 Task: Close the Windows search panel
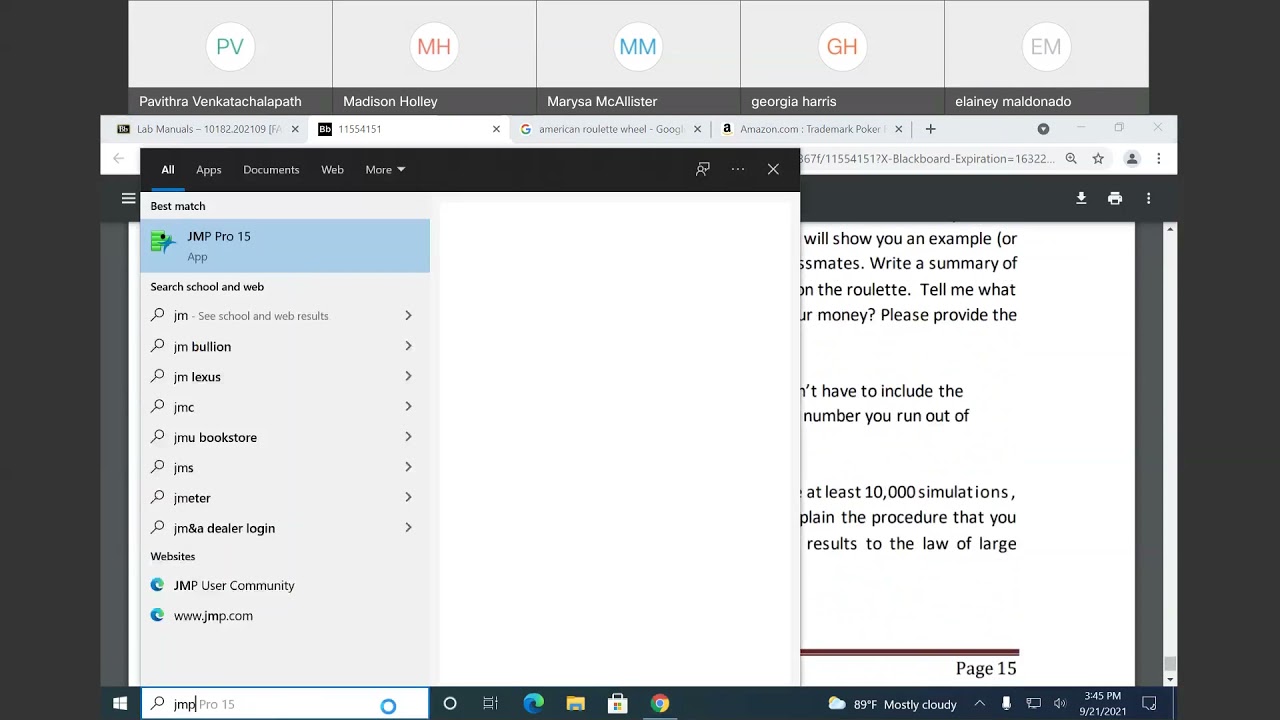point(773,169)
